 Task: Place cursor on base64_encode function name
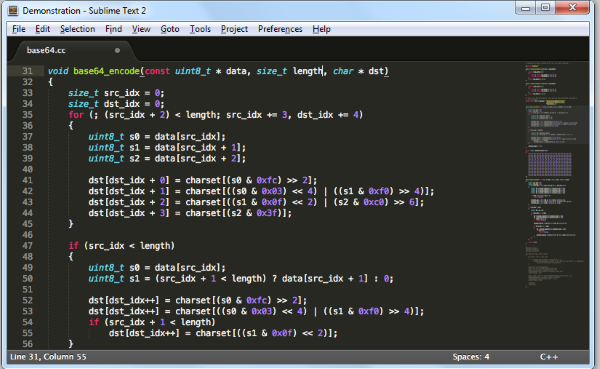(x=106, y=71)
